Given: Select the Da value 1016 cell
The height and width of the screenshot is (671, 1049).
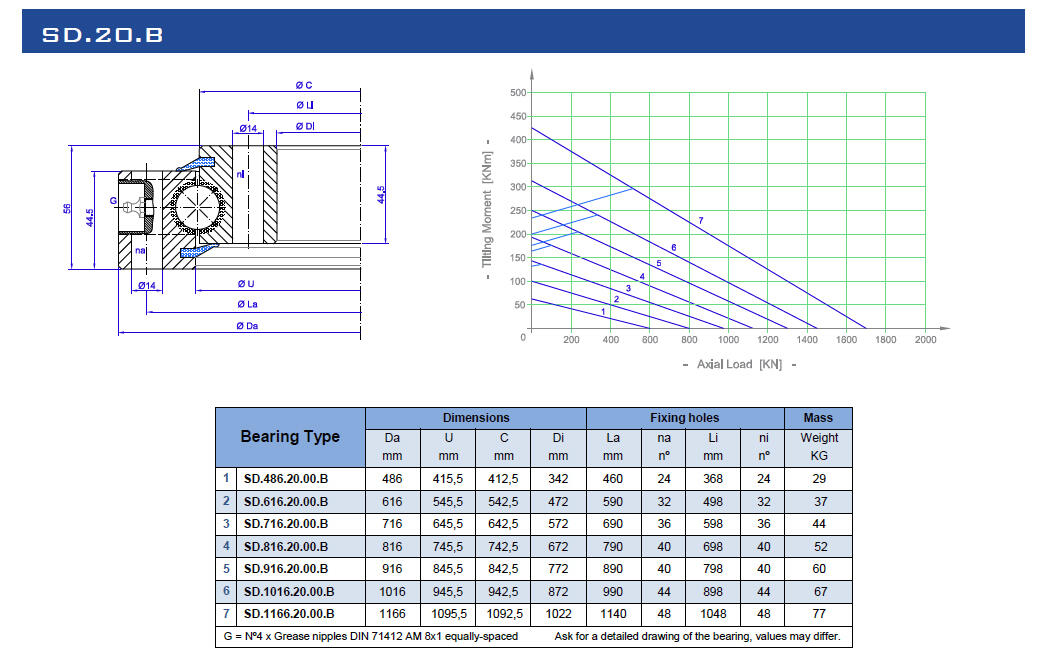Looking at the screenshot, I should pos(393,591).
